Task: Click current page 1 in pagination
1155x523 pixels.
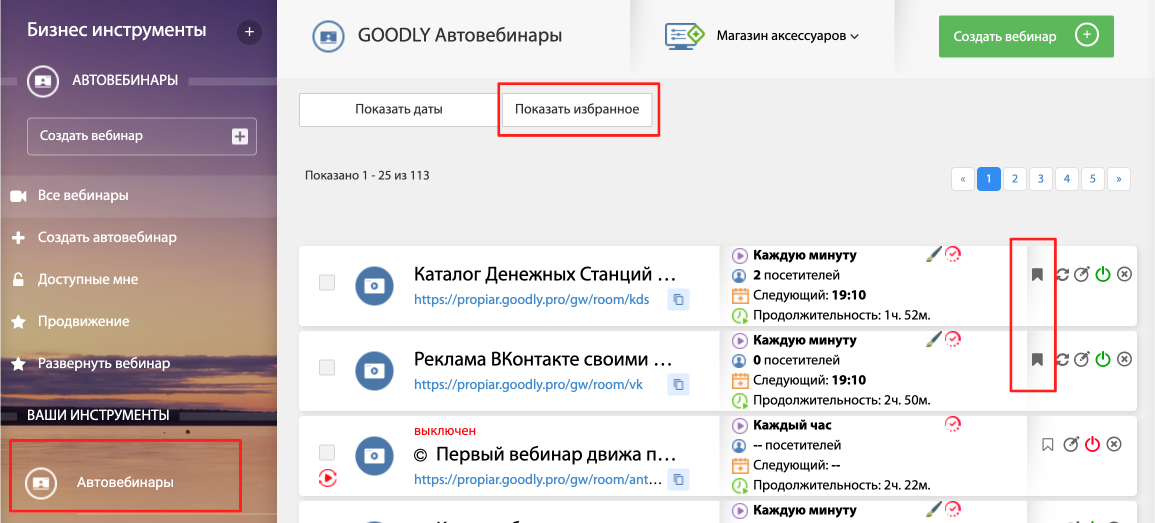Action: coord(989,179)
